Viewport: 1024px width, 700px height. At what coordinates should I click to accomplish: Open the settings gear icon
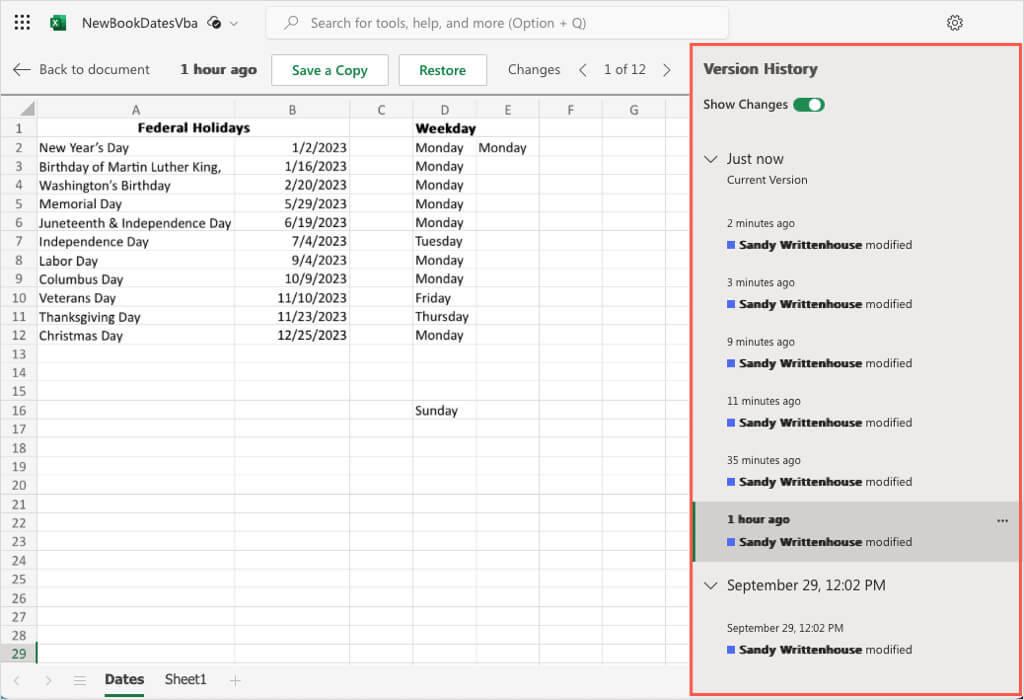954,23
